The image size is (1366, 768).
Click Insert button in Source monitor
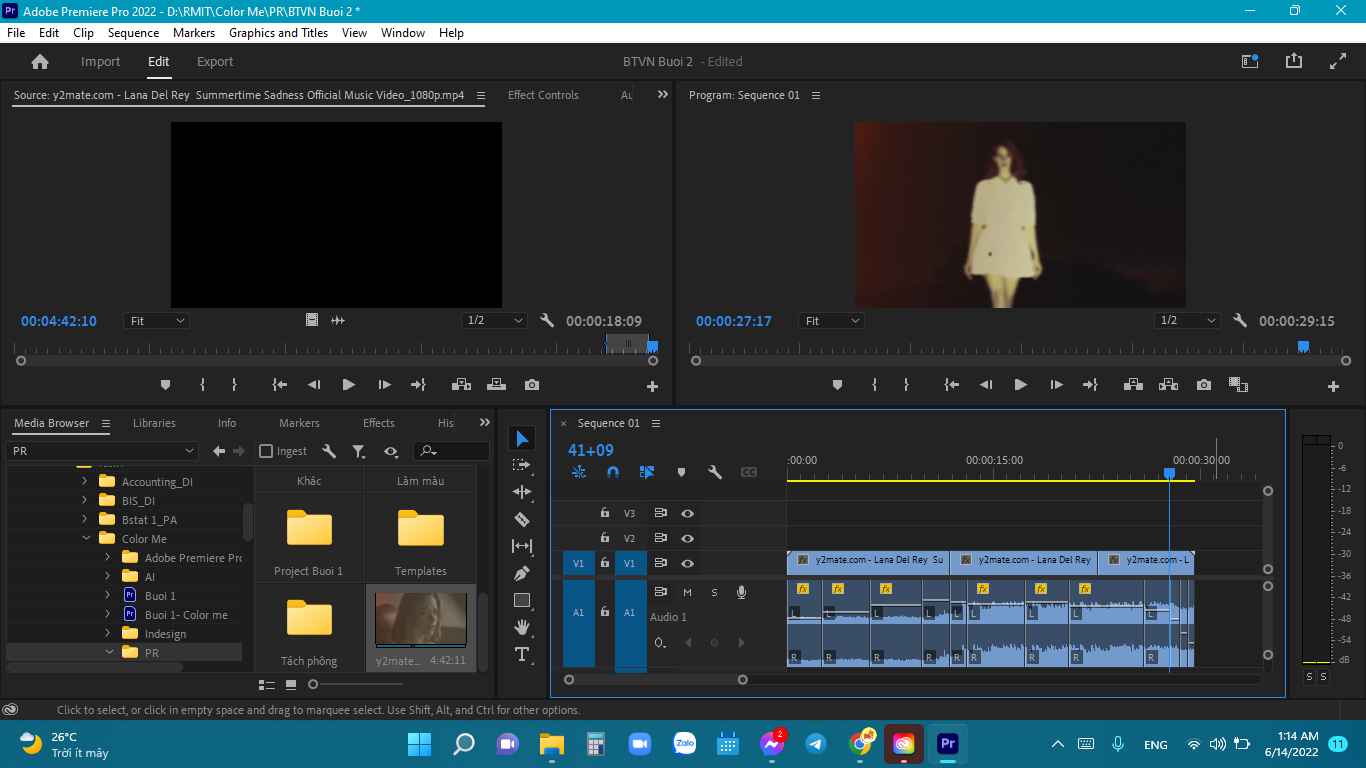click(461, 385)
